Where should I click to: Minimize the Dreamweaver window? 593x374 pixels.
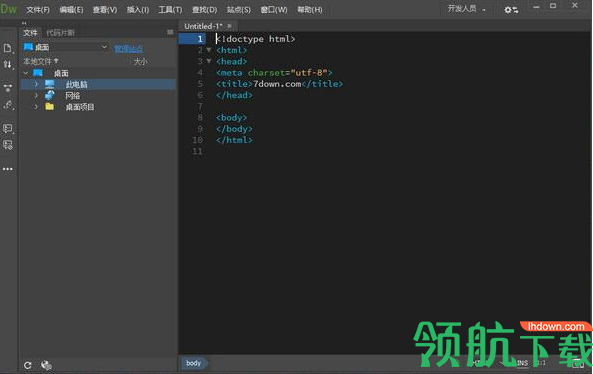click(536, 6)
